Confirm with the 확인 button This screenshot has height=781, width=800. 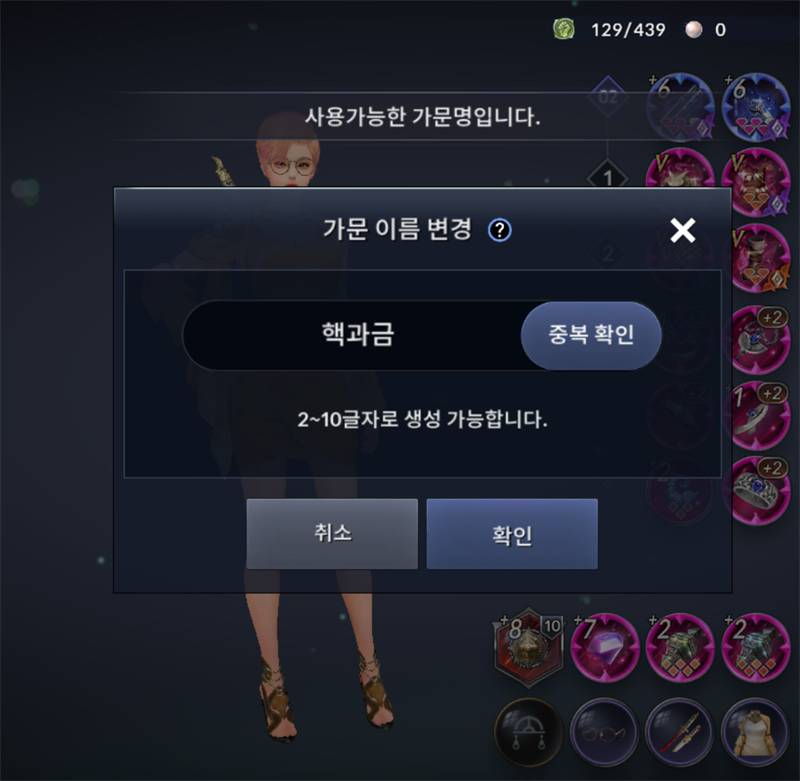(512, 534)
